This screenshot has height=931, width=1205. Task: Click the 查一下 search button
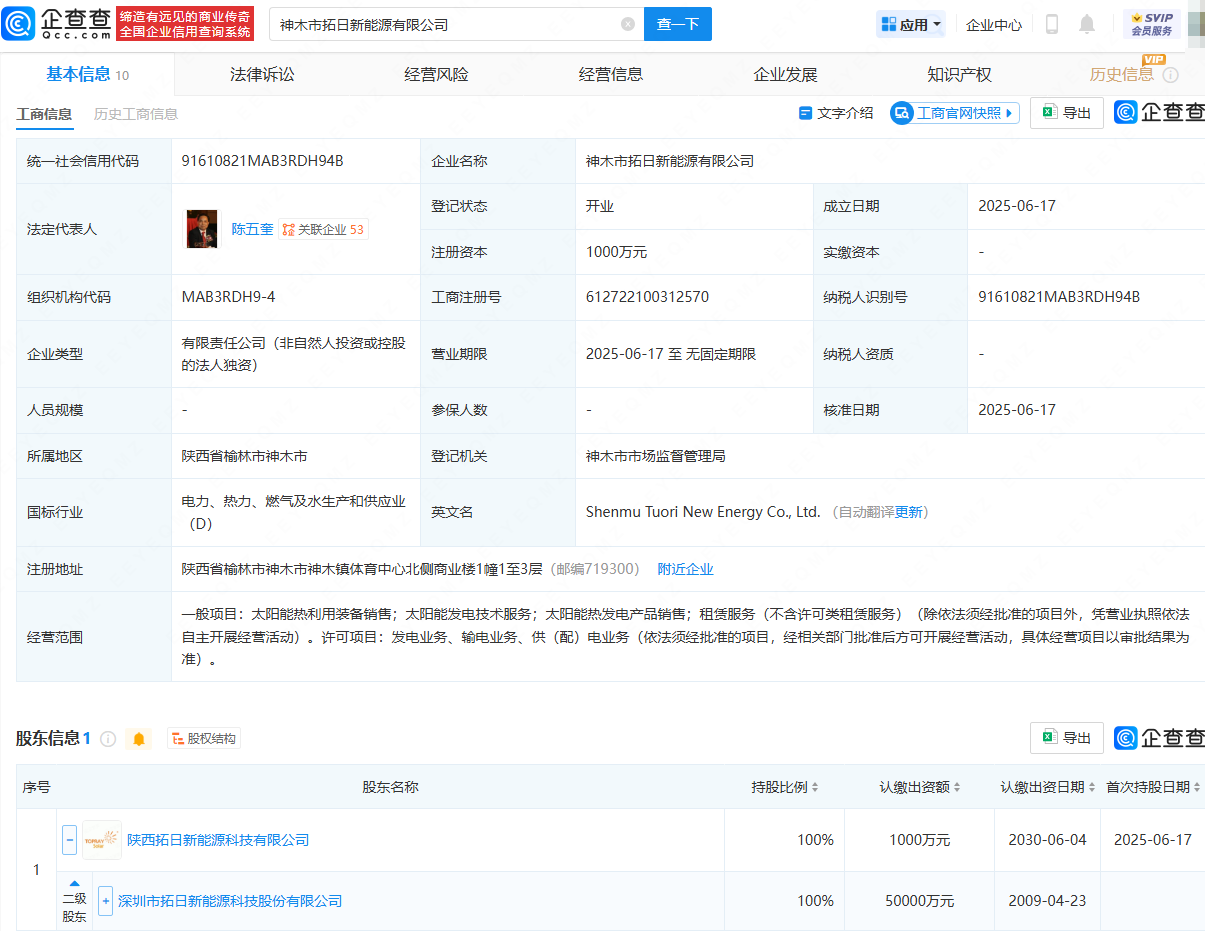(x=677, y=24)
